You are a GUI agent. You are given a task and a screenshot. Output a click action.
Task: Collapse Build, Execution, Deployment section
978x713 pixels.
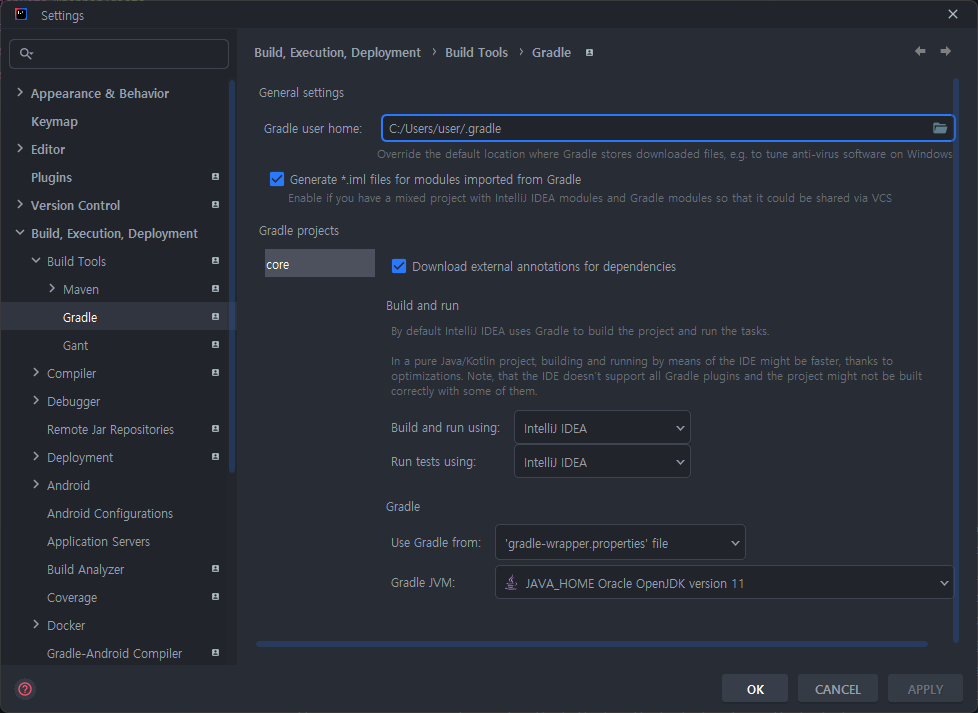(x=20, y=233)
